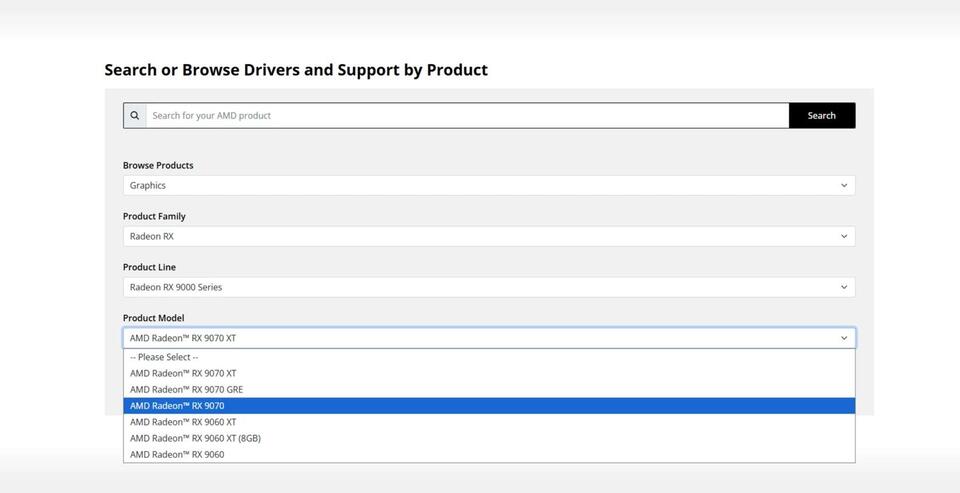This screenshot has height=493, width=960.
Task: Select the -- Please Select -- option
Action: 489,357
